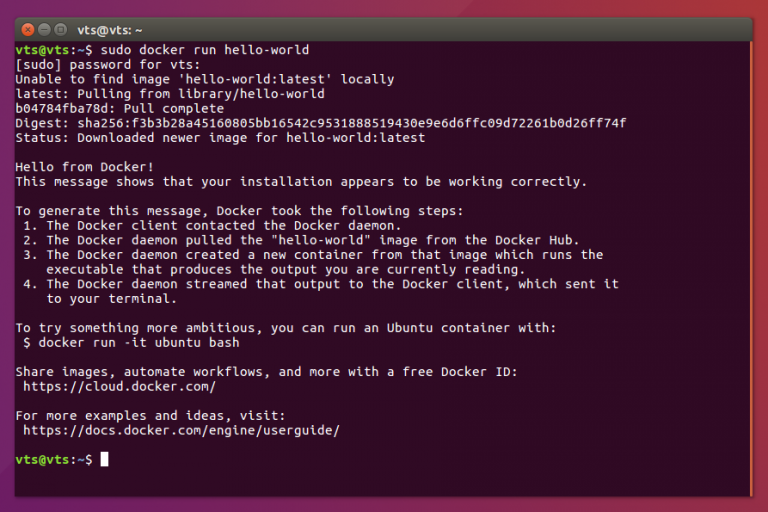Click the 'Status: Downloaded newer image' line
The image size is (768, 512).
[x=220, y=137]
